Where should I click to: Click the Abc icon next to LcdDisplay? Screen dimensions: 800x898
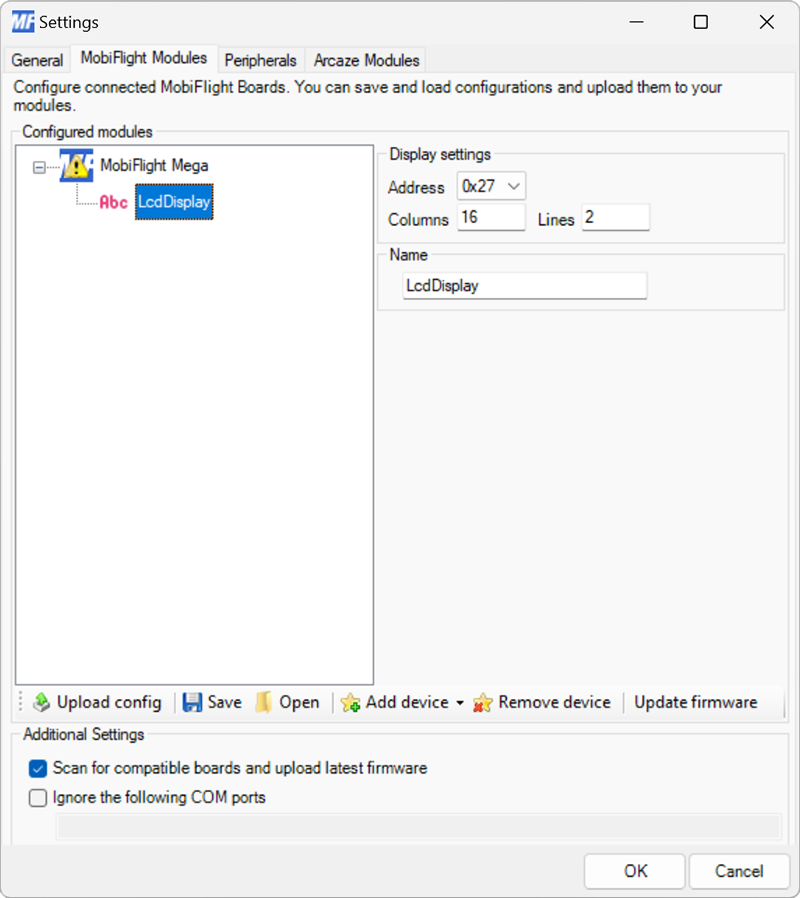point(113,201)
